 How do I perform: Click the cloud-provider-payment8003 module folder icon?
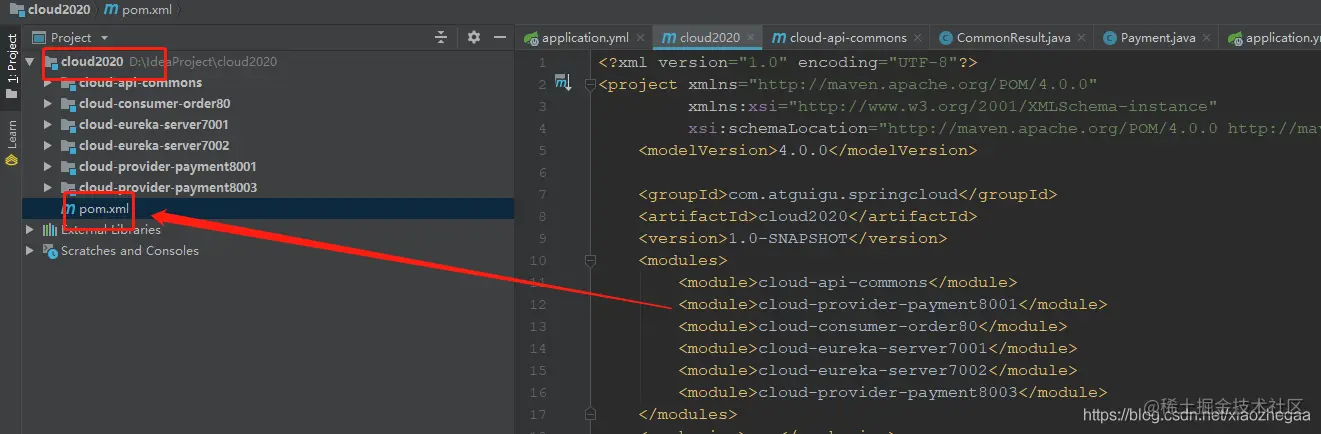[68, 188]
